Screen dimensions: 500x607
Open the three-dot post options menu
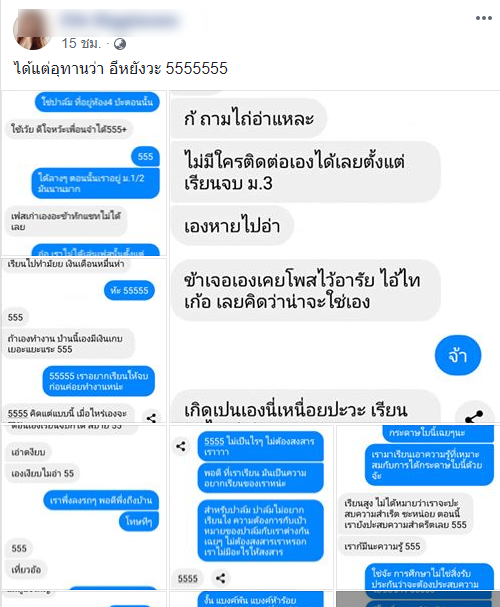(x=484, y=18)
